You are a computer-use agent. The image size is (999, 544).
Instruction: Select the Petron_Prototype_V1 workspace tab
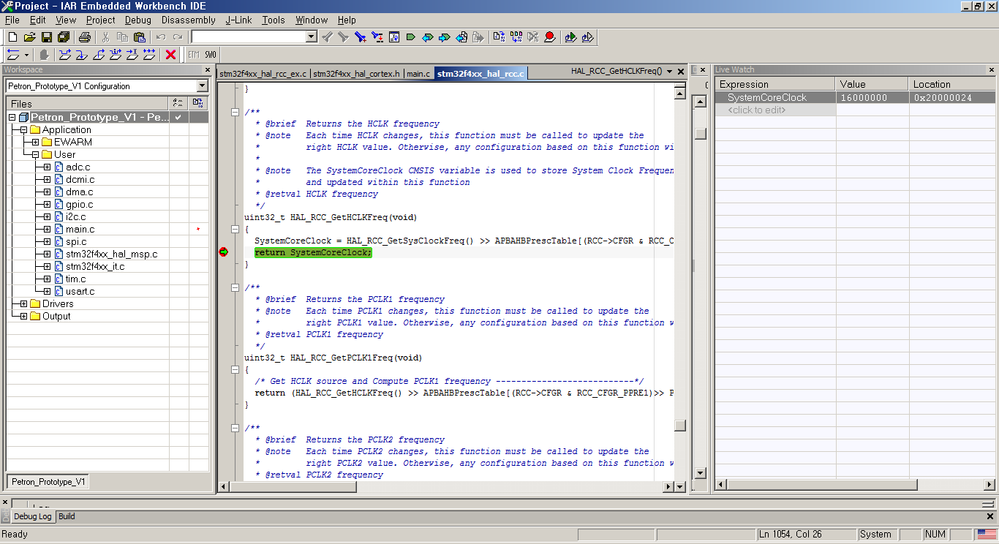48,482
